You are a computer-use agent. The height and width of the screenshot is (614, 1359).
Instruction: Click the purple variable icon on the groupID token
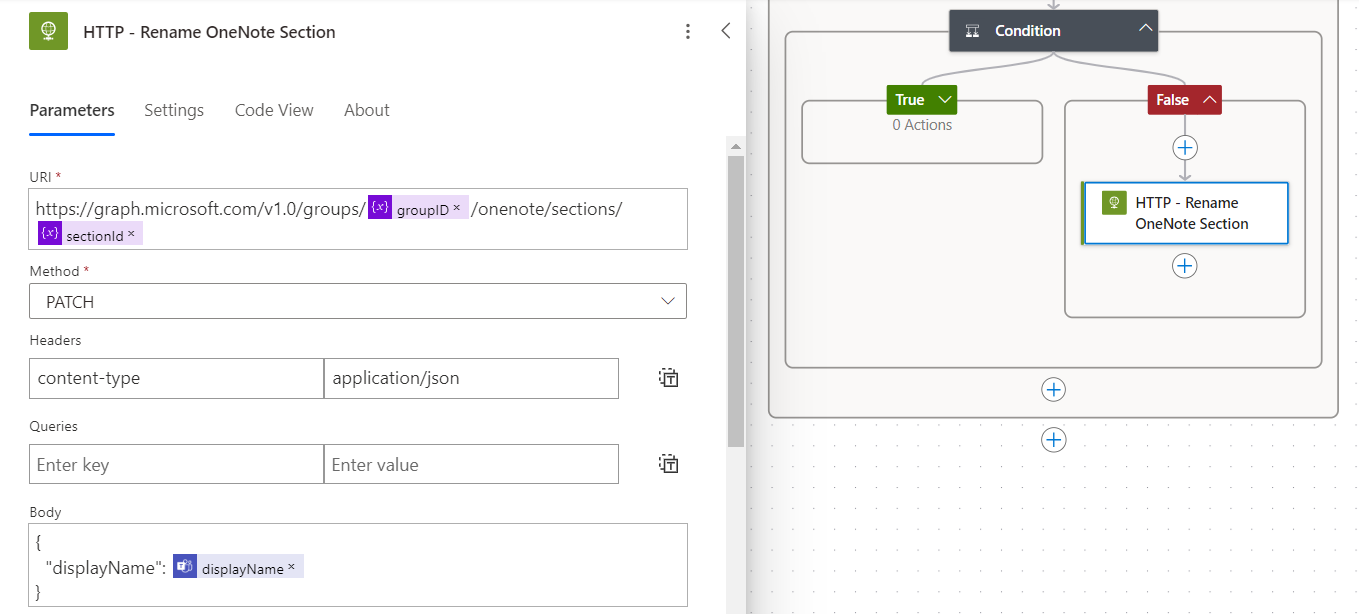click(380, 208)
